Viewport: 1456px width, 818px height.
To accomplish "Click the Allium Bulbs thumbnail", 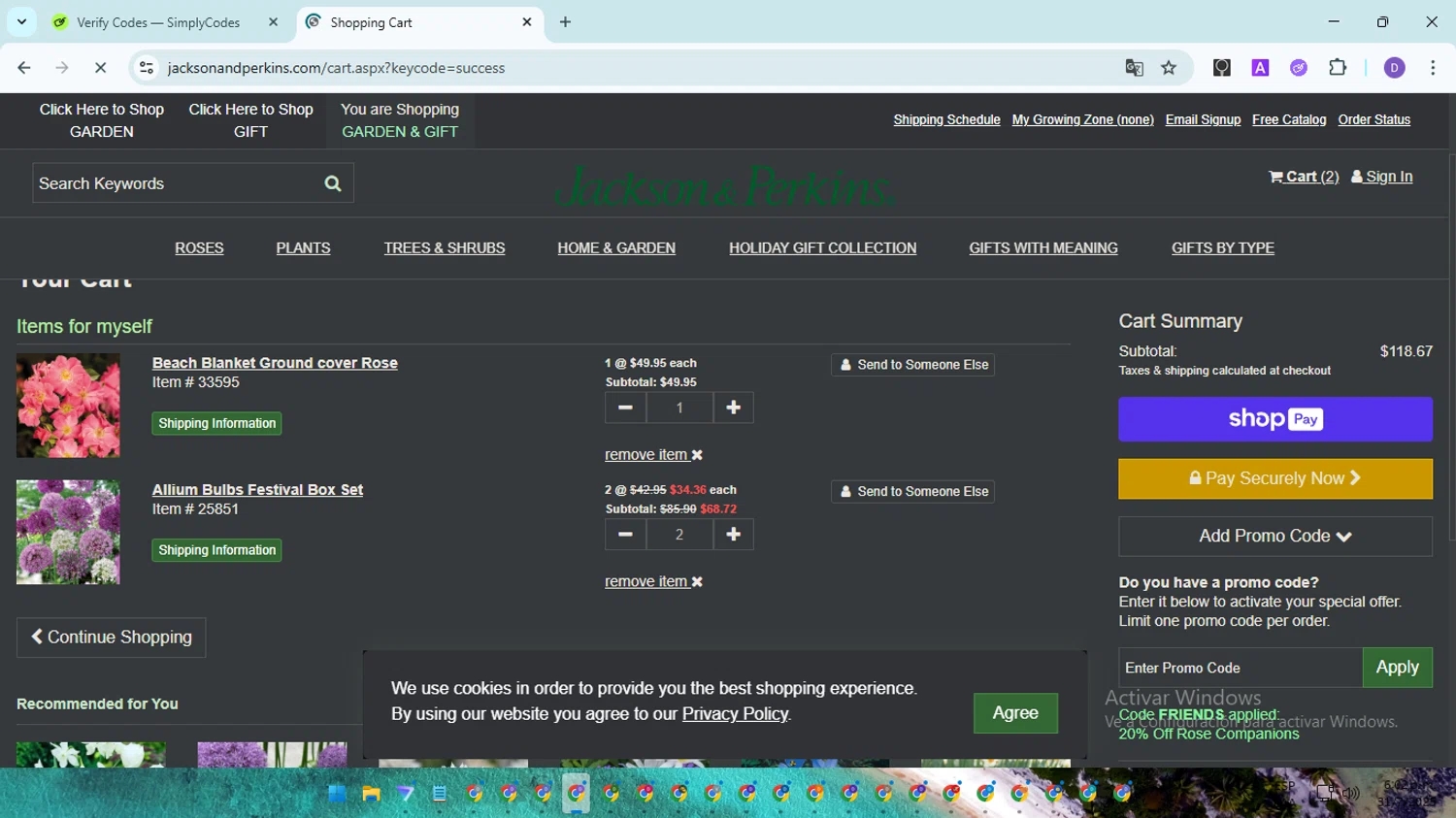I will pos(68,533).
